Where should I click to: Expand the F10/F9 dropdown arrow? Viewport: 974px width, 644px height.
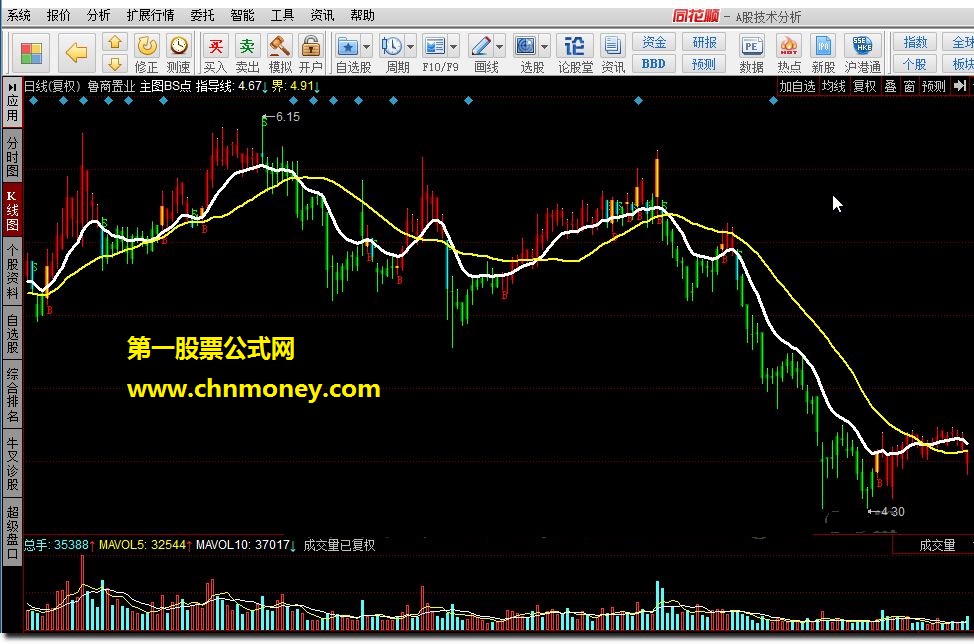[x=453, y=47]
